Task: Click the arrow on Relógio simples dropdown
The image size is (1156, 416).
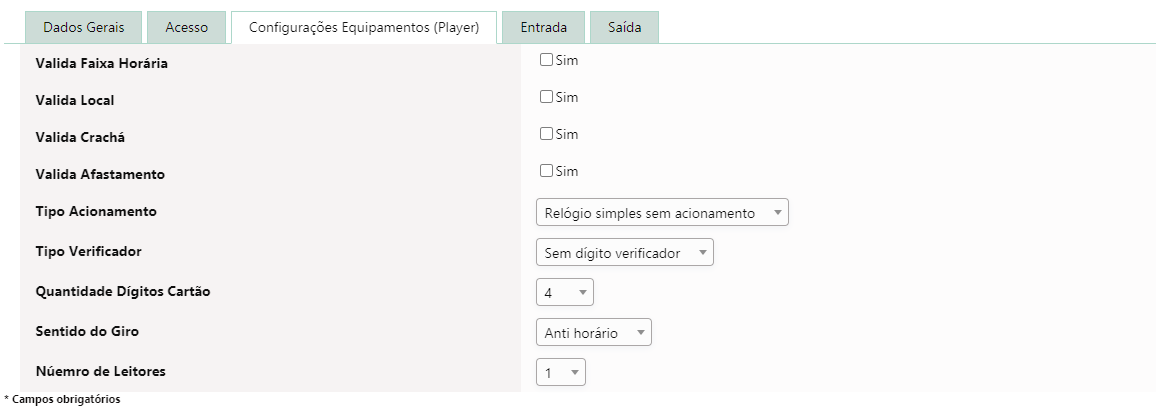Action: click(777, 213)
